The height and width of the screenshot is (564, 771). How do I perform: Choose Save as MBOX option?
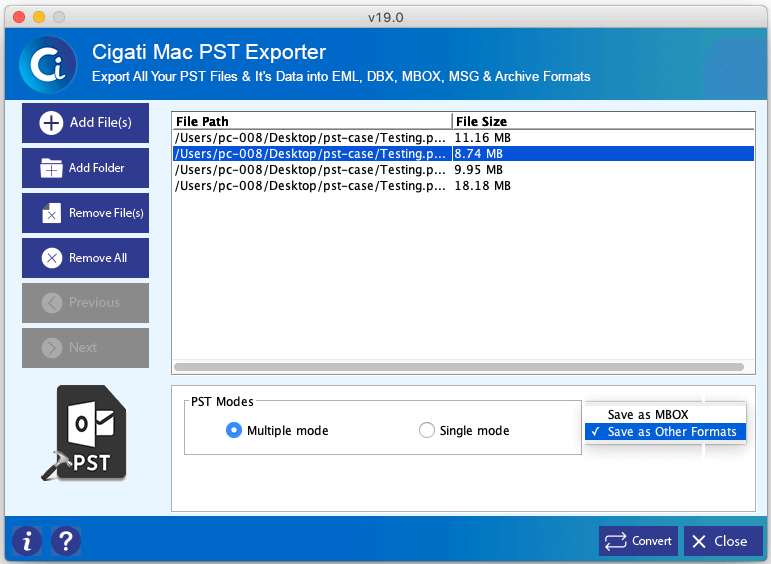665,415
